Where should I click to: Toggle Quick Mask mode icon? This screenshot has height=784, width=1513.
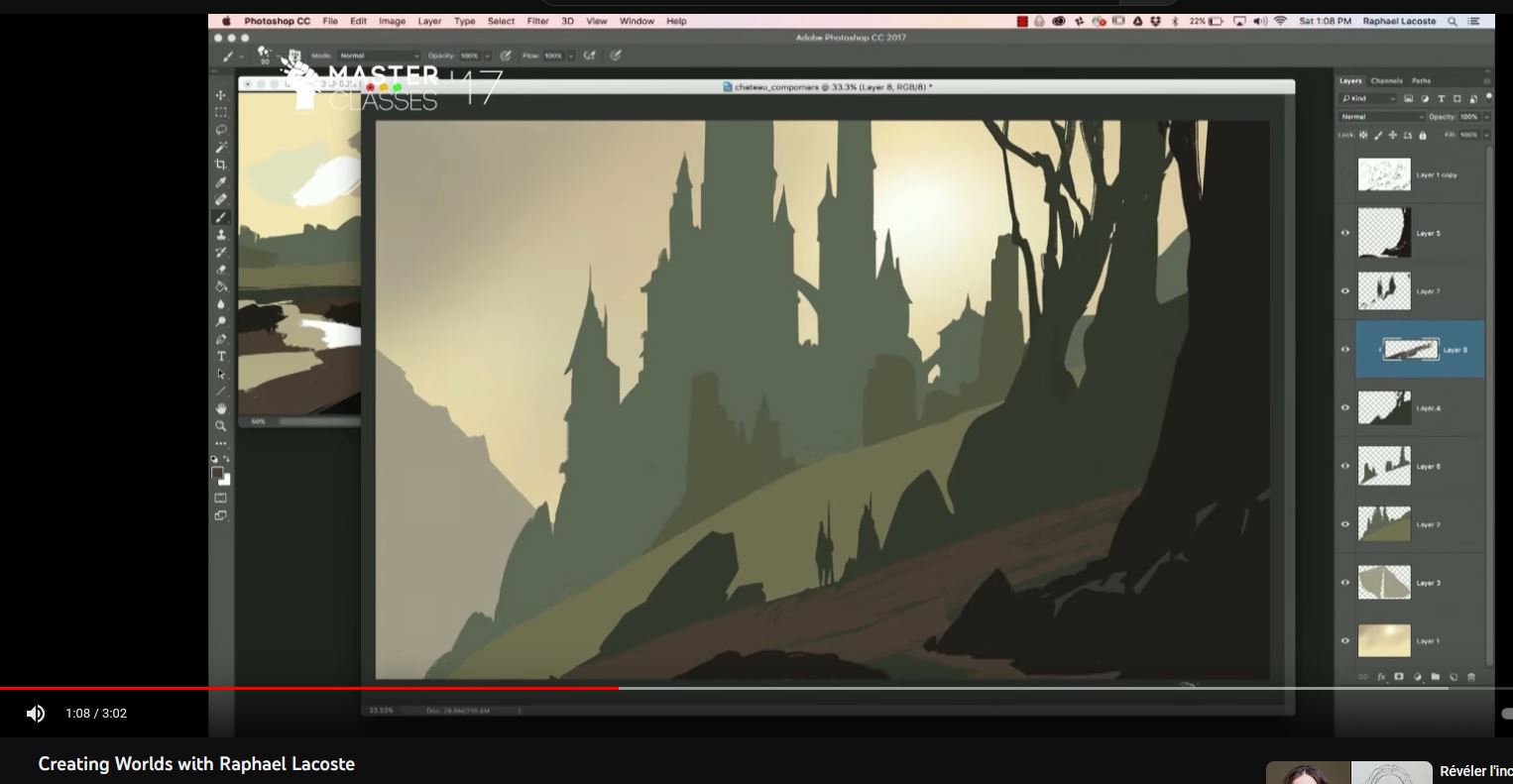tap(220, 498)
